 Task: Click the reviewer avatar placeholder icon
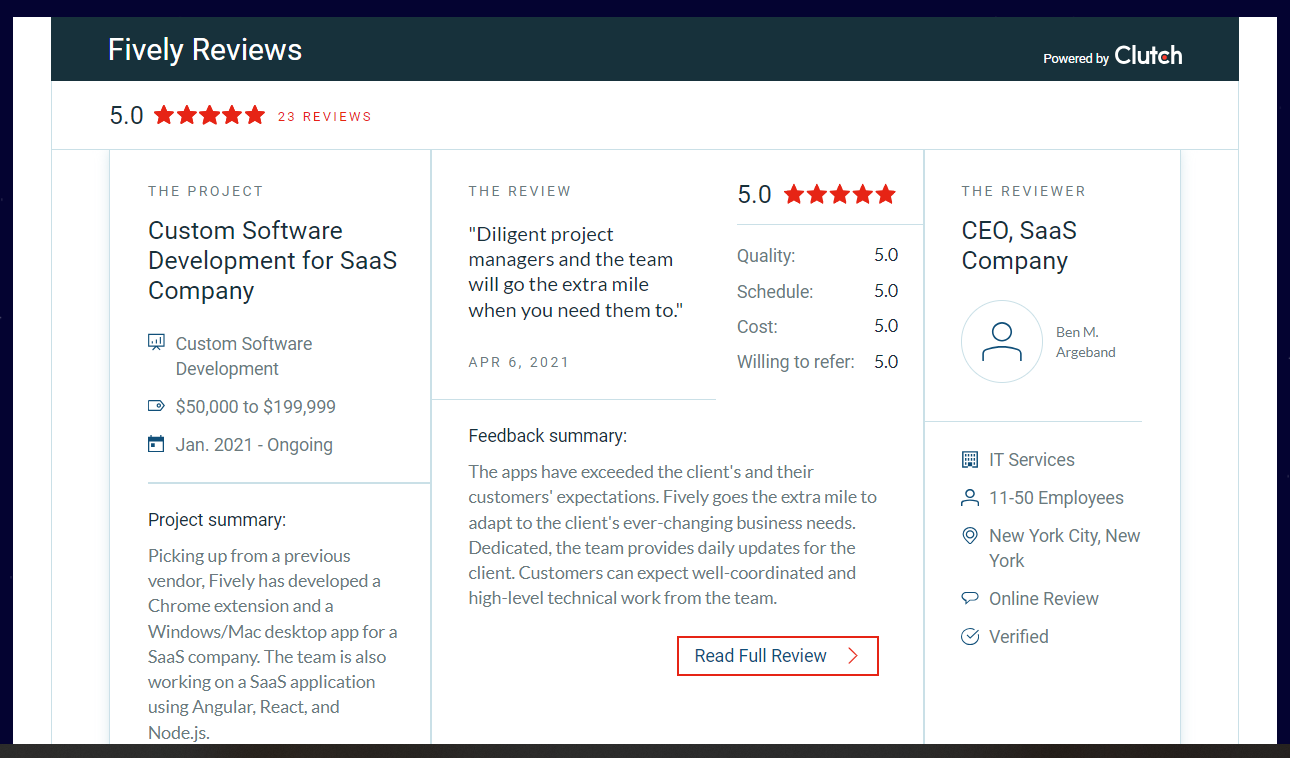(1002, 342)
